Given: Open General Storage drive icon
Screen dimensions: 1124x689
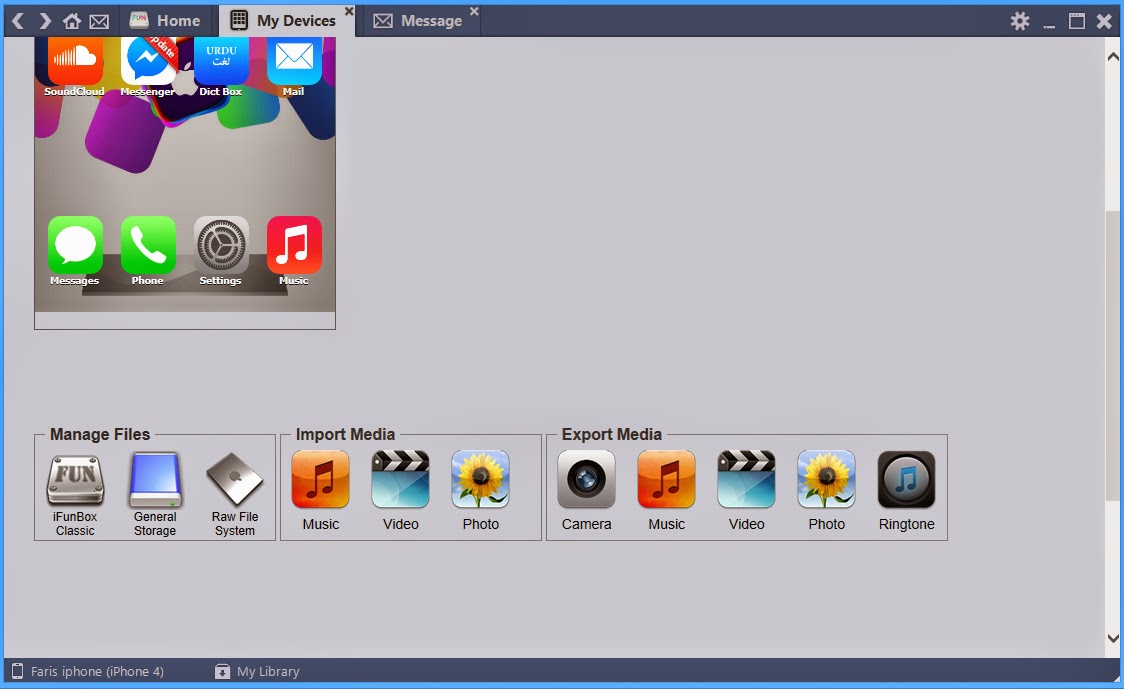Looking at the screenshot, I should pyautogui.click(x=155, y=480).
